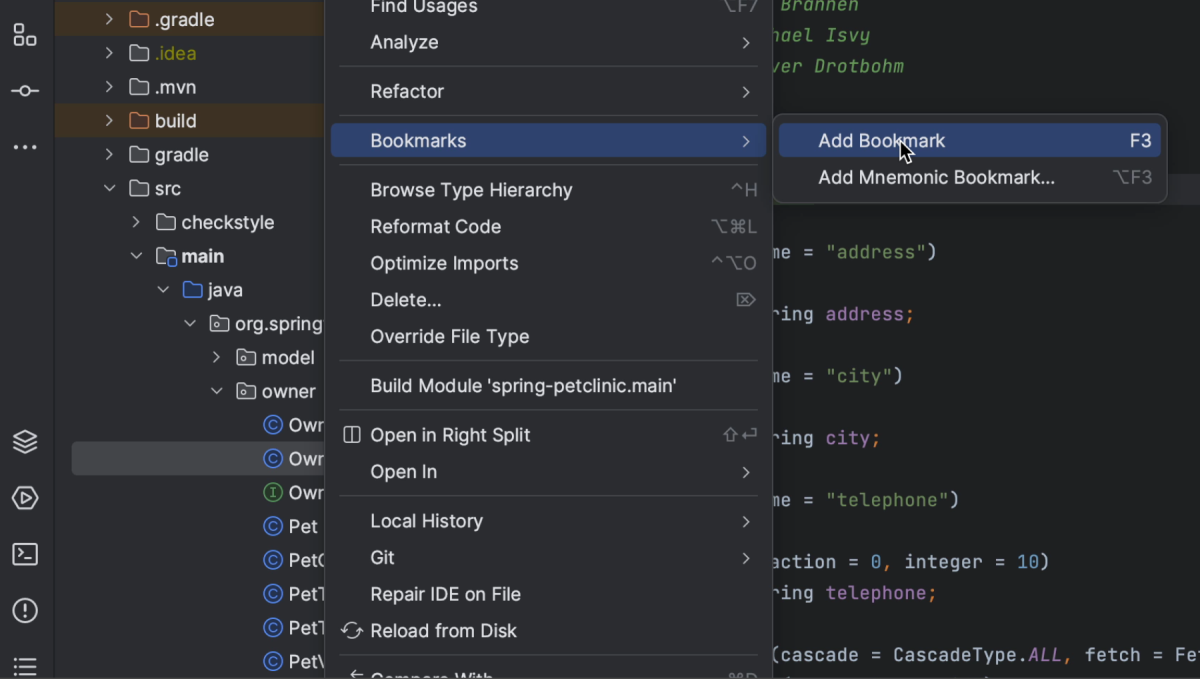The image size is (1200, 679).
Task: Open the Terminal tool window
Action: (x=24, y=554)
